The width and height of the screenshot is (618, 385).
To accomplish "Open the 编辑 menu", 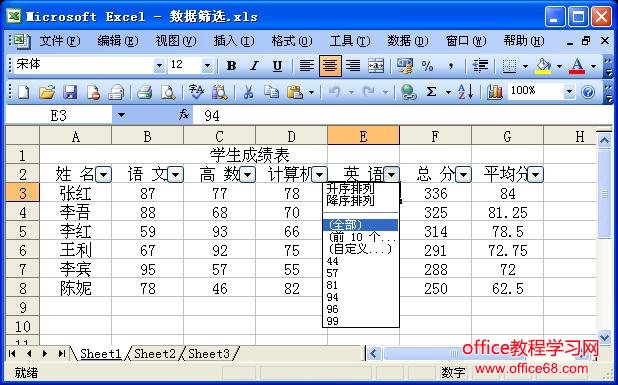I will tap(117, 41).
